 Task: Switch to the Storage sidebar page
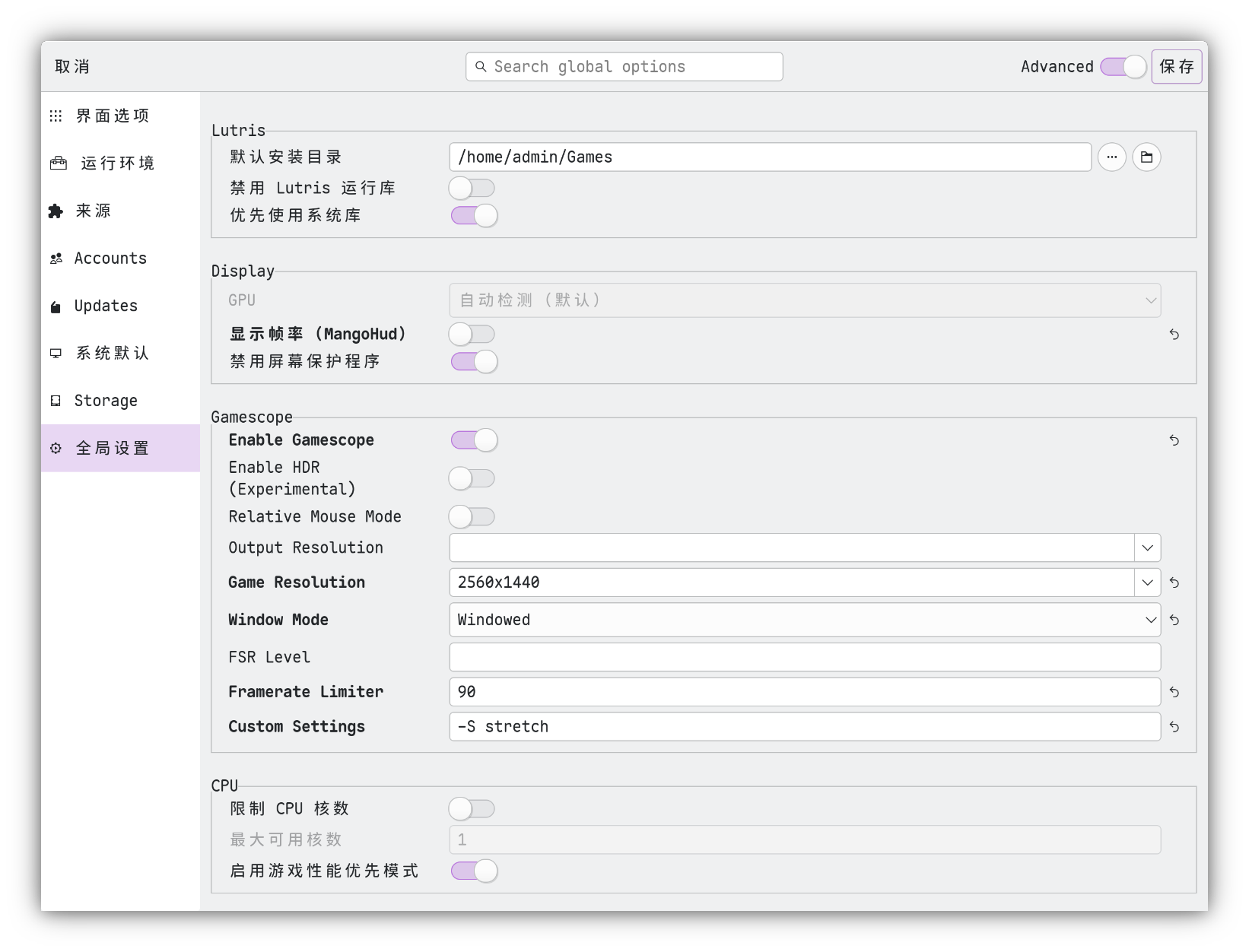(106, 401)
